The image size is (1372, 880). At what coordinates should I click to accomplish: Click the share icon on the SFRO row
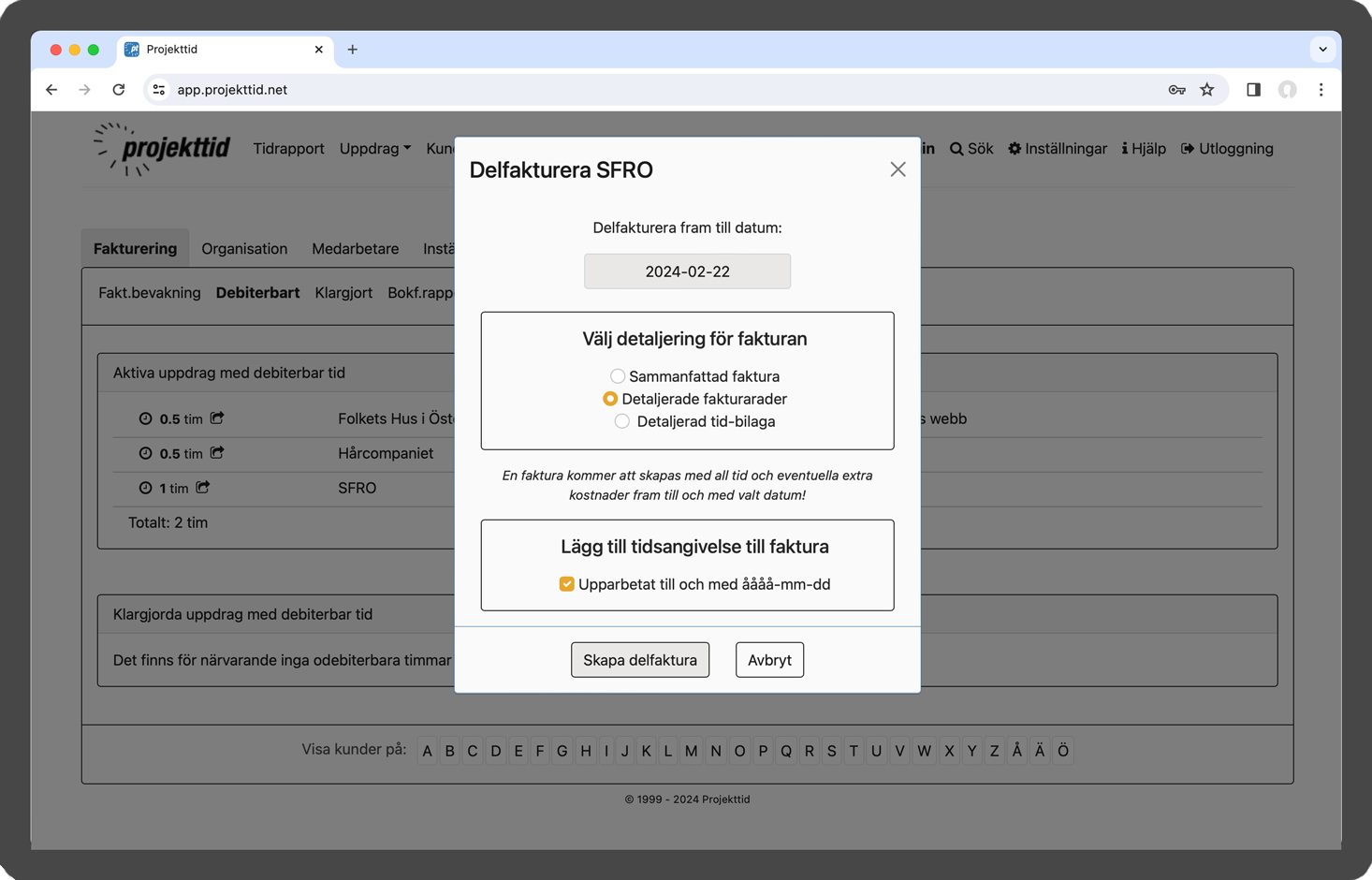(203, 488)
